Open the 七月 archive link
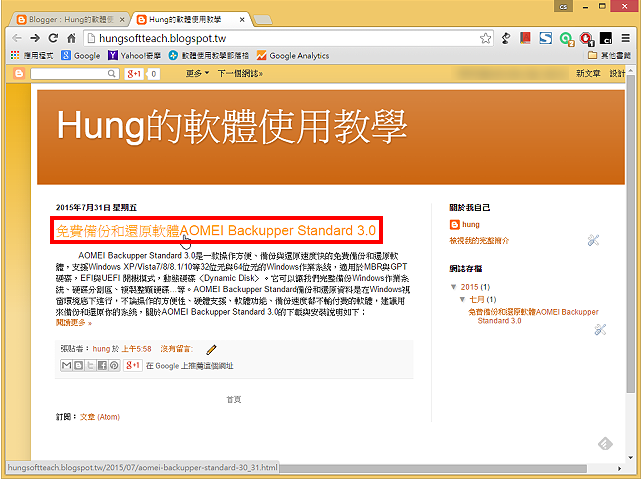Image resolution: width=643 pixels, height=484 pixels. pos(477,299)
